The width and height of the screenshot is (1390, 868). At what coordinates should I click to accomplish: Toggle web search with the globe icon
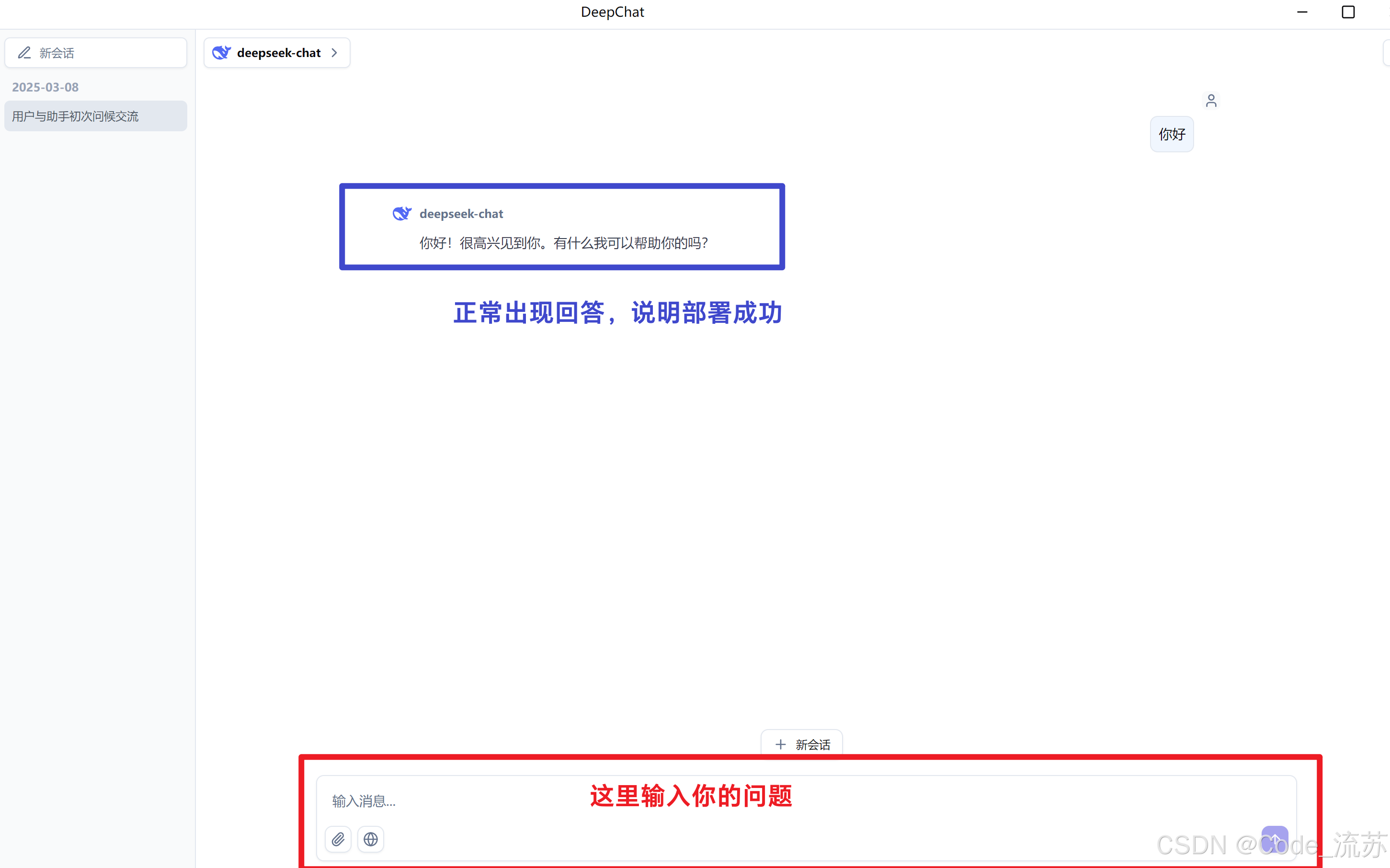click(371, 839)
